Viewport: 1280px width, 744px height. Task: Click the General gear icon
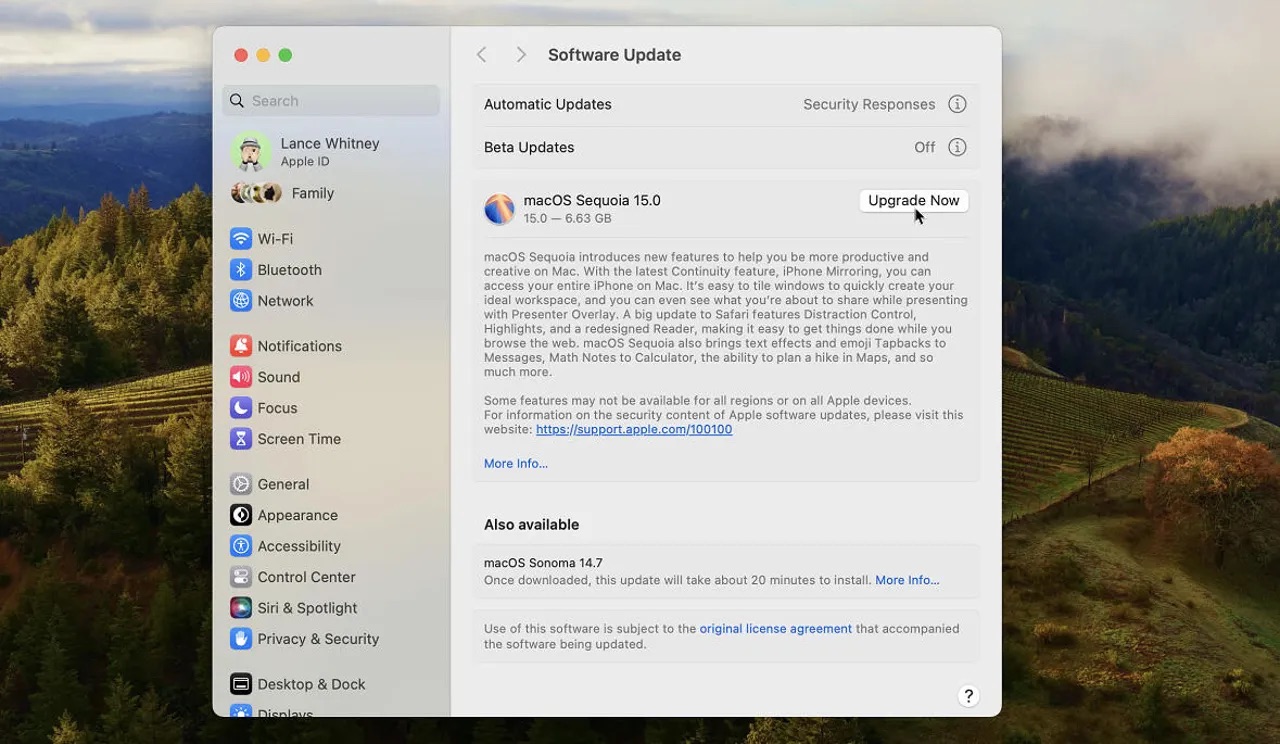[241, 484]
